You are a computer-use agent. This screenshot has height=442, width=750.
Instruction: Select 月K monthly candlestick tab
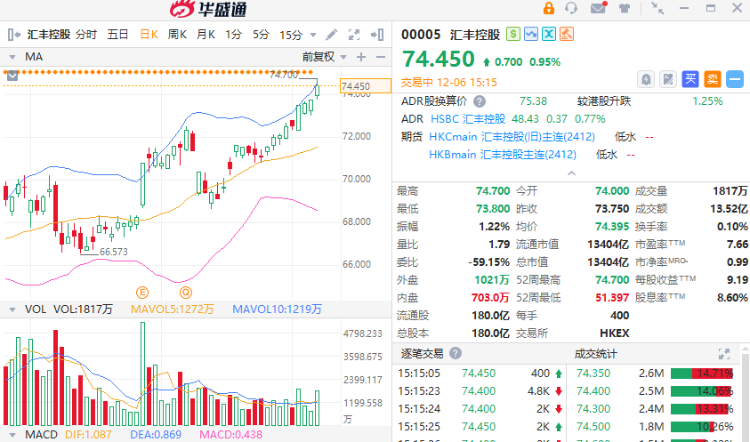coord(206,34)
